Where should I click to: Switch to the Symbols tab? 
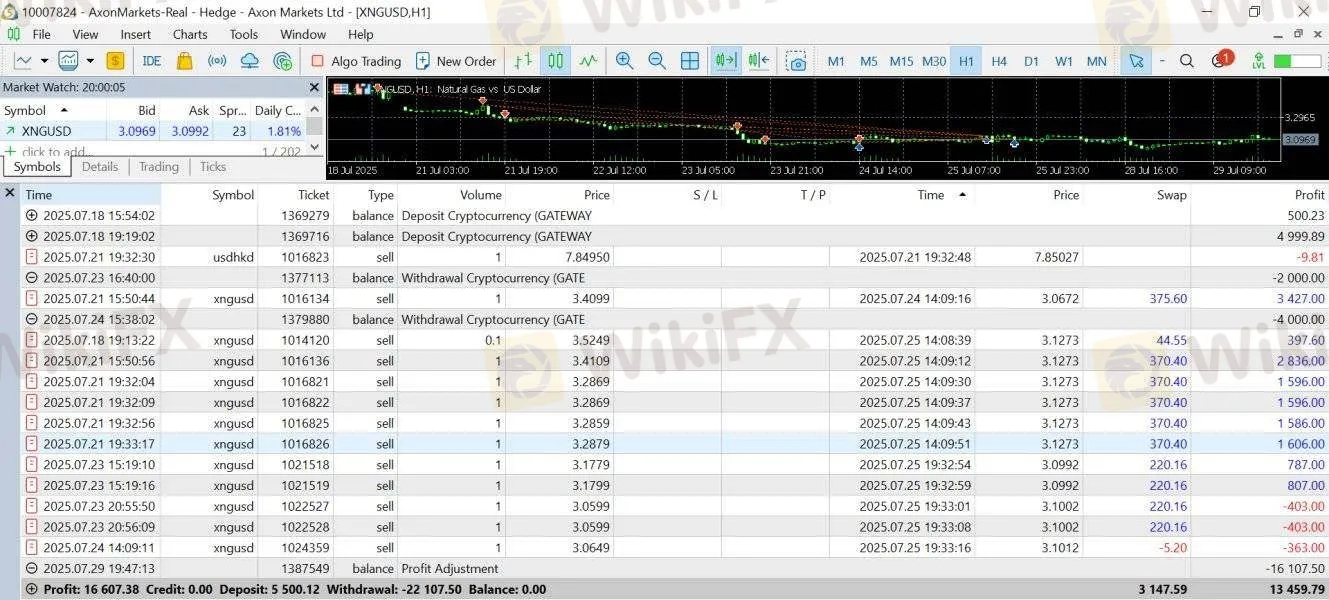point(37,167)
